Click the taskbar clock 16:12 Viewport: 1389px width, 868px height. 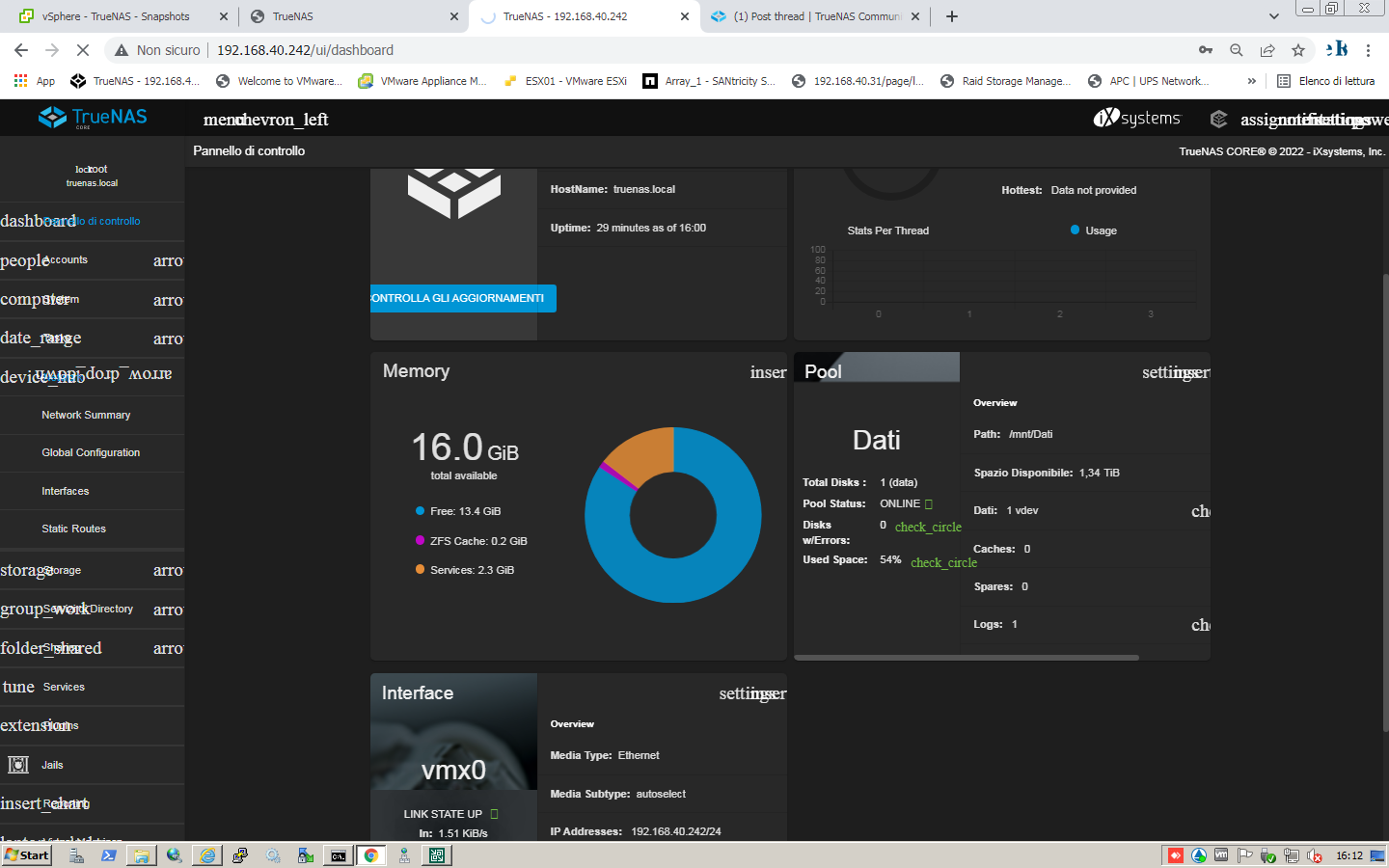point(1348,855)
